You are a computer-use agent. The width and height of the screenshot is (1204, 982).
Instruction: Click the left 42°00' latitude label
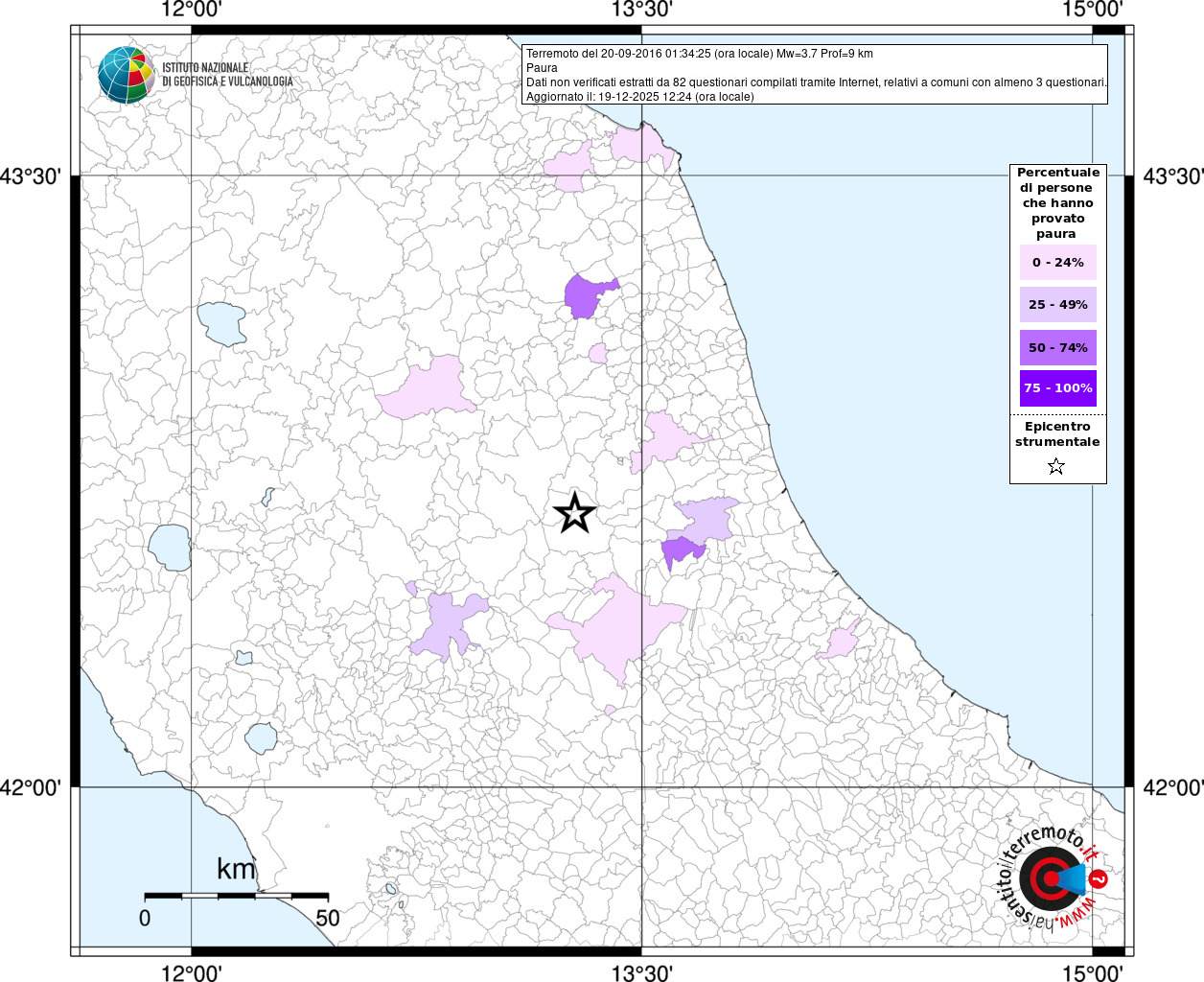pos(35,787)
